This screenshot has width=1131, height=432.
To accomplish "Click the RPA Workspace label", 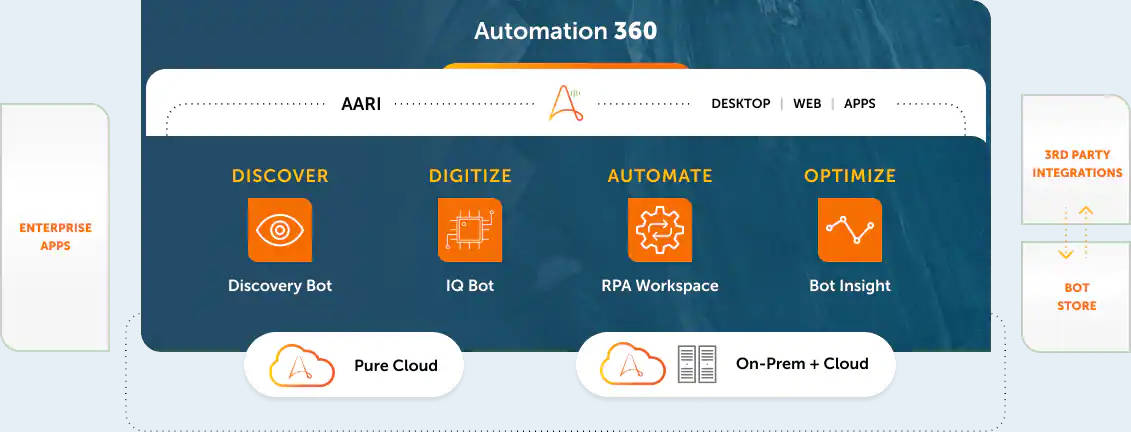I will (660, 286).
